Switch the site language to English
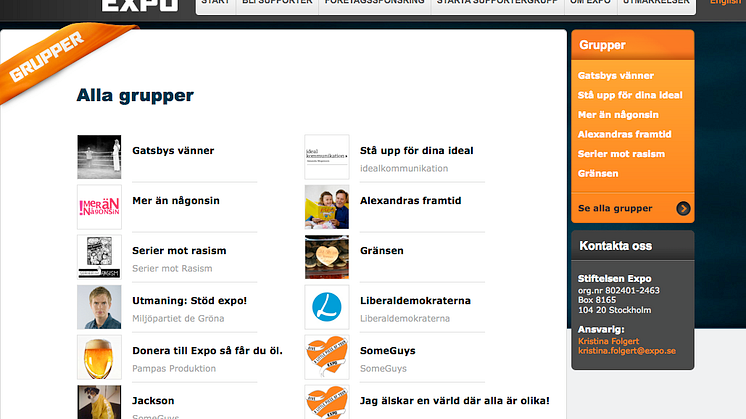This screenshot has width=746, height=419. pos(725,3)
